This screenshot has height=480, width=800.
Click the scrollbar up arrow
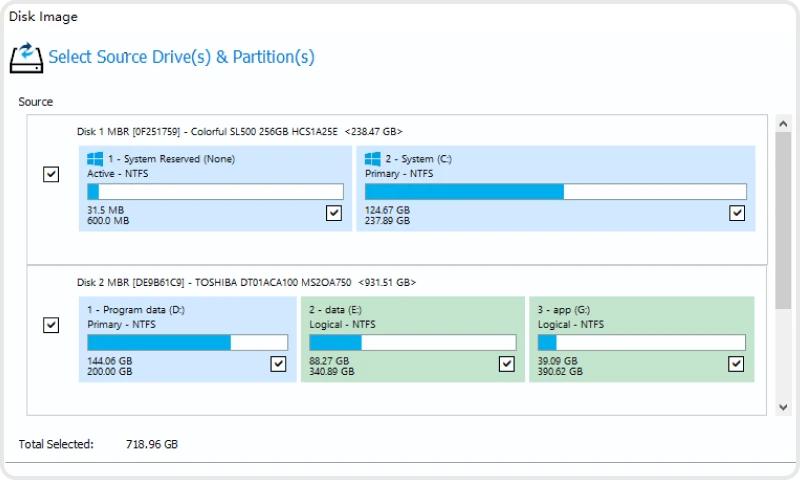(783, 123)
